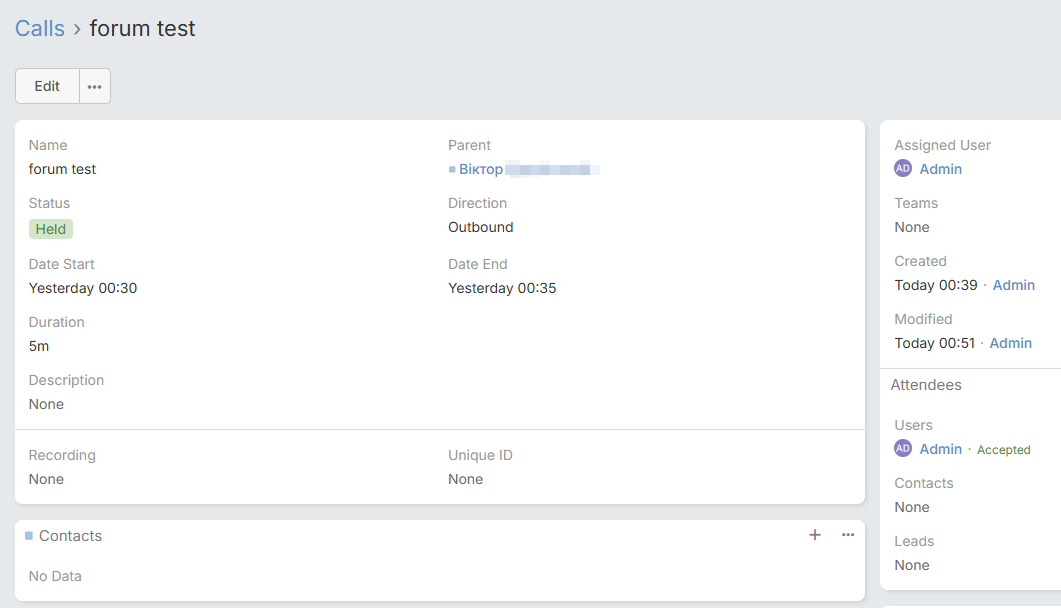Open the Admin link in Modified row
The width and height of the screenshot is (1061, 608).
1011,343
